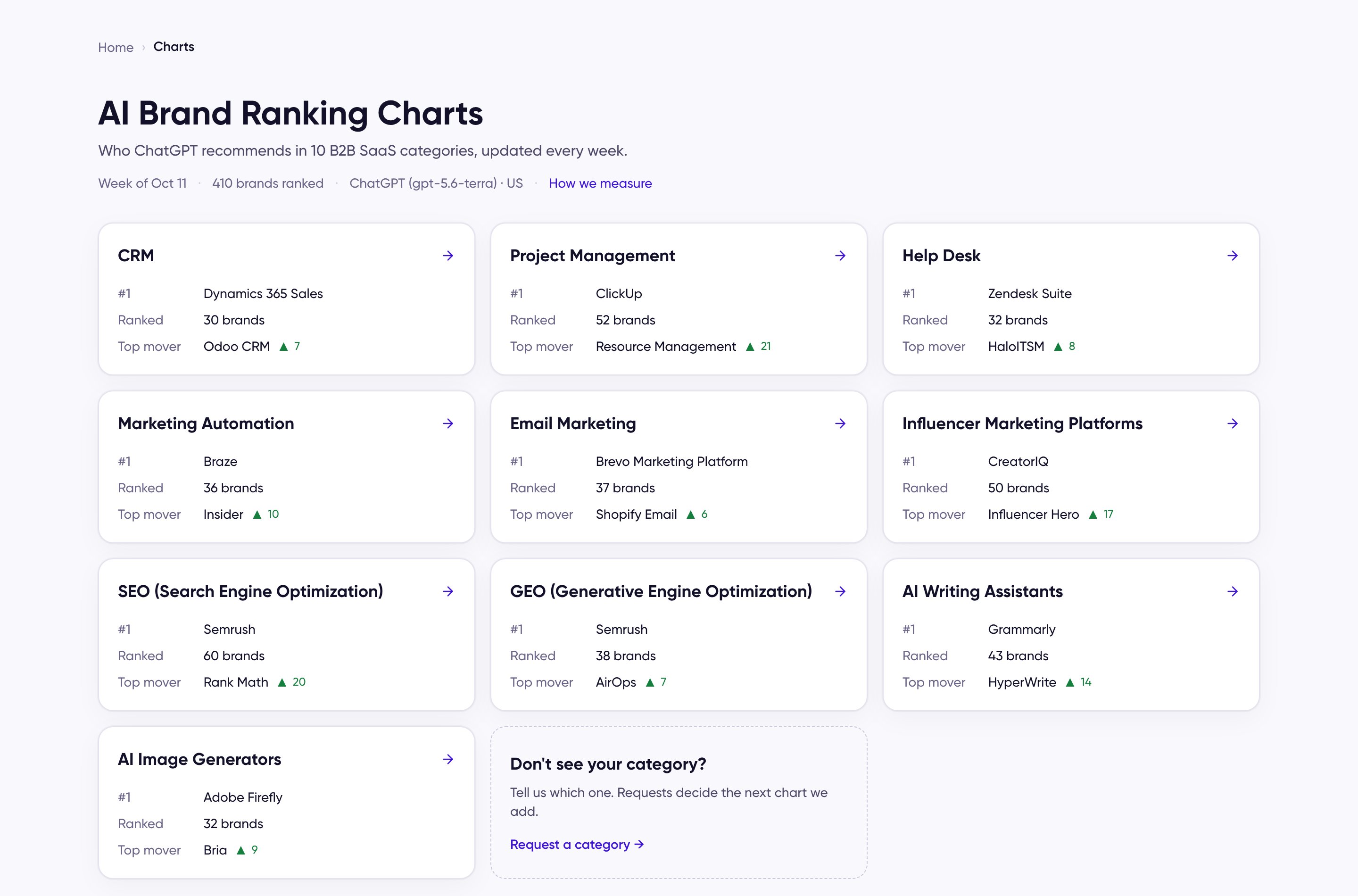Image resolution: width=1358 pixels, height=896 pixels.
Task: Click the Email Marketing card arrow
Action: [x=840, y=423]
